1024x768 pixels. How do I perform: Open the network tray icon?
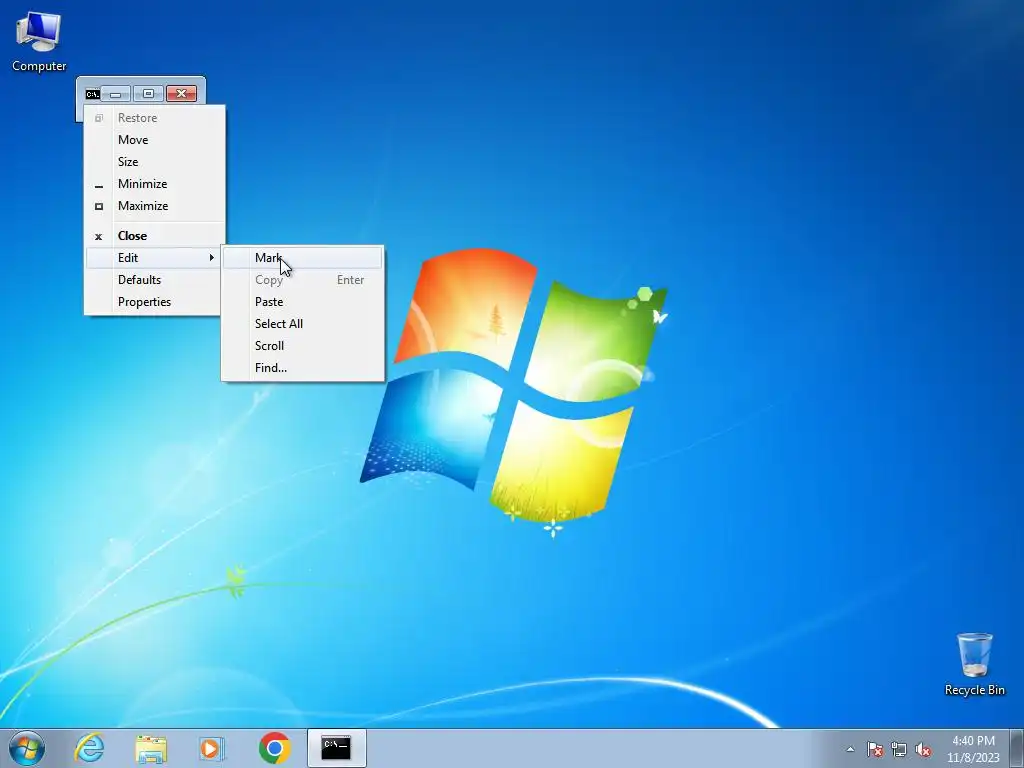click(x=899, y=749)
